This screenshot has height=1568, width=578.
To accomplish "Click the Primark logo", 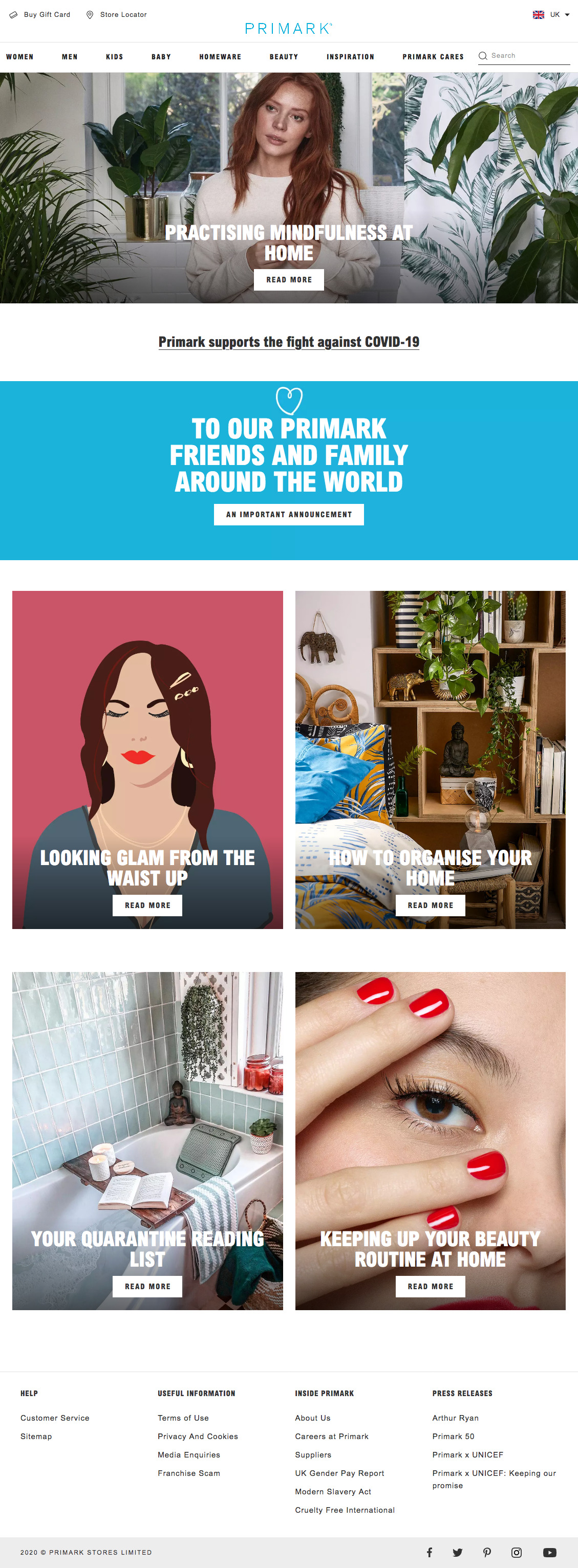I will coord(289,28).
